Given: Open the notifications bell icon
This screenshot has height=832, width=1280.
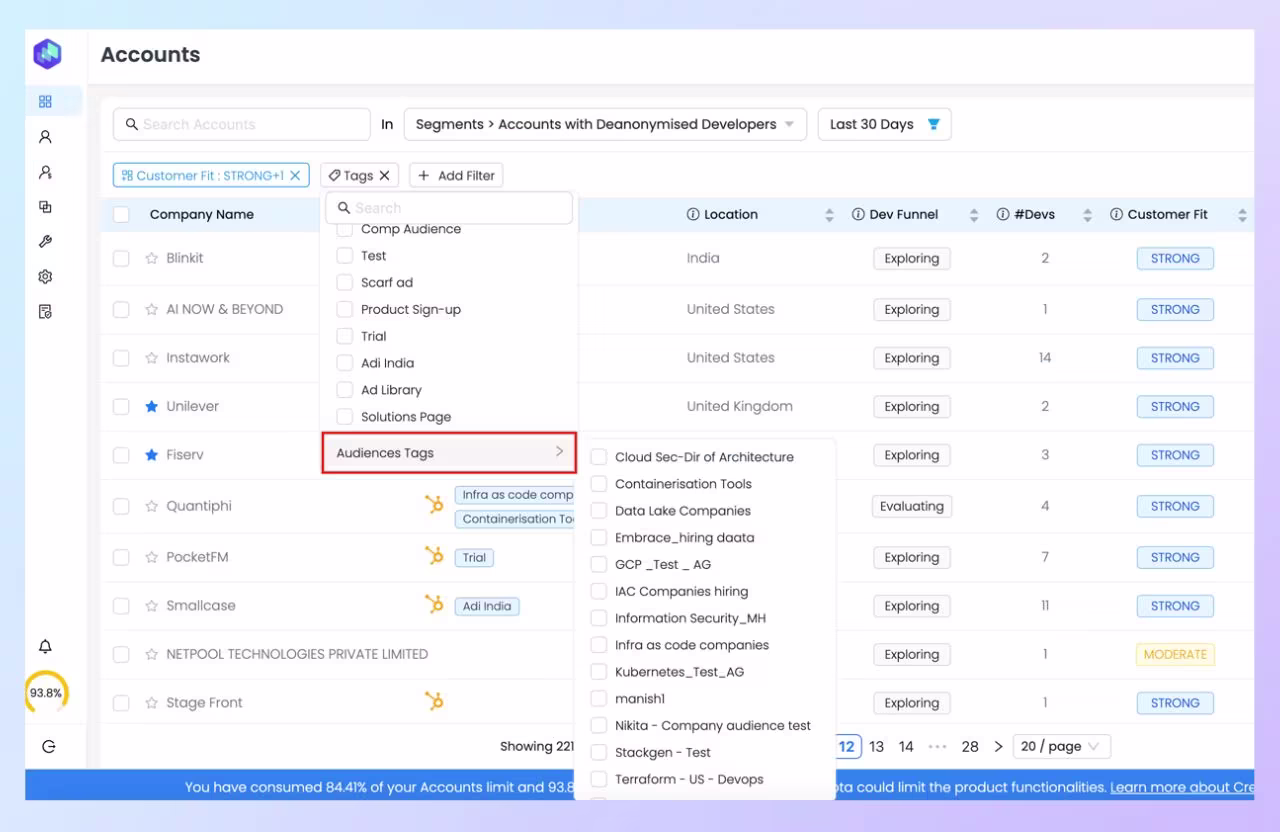Looking at the screenshot, I should [45, 647].
